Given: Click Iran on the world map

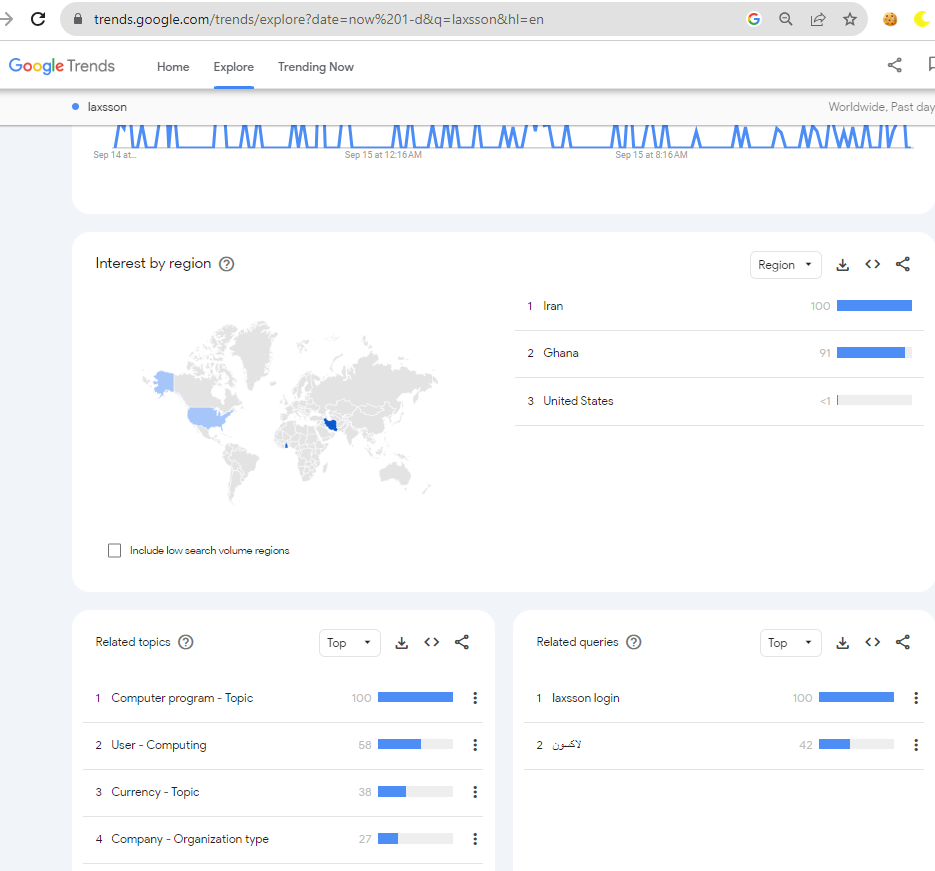Looking at the screenshot, I should [x=331, y=424].
